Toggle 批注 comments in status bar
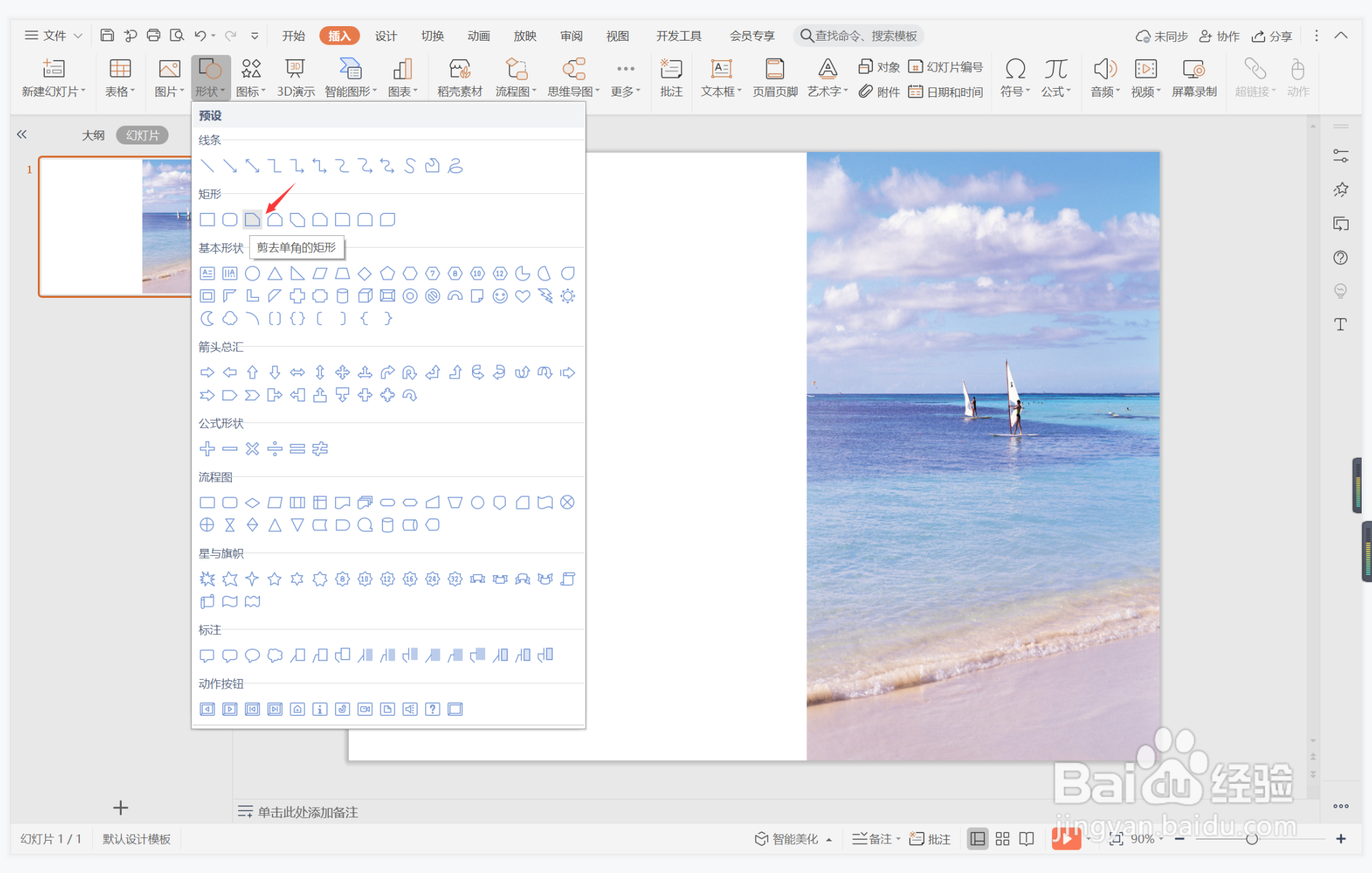The image size is (1372, 873). (x=930, y=839)
